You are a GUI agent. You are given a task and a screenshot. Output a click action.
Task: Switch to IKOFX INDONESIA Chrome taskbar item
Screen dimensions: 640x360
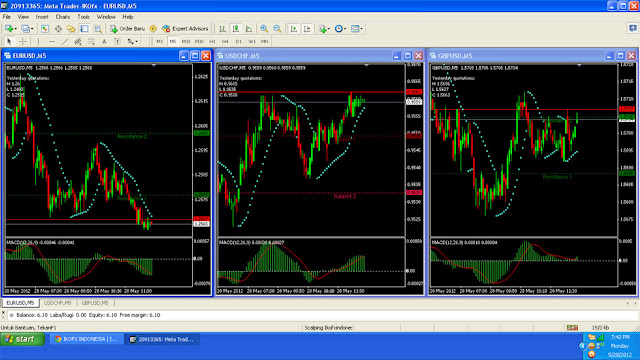(87, 339)
